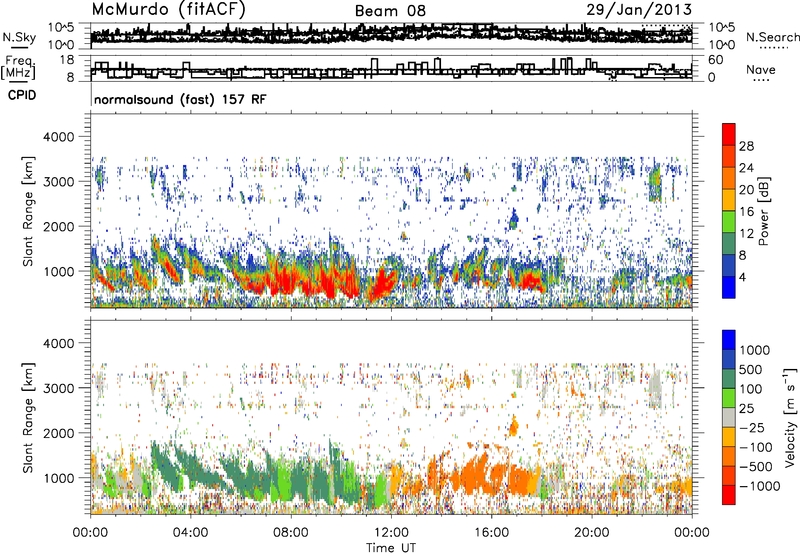800x554 pixels.
Task: Click the 'CPID' label
Action: tap(22, 95)
